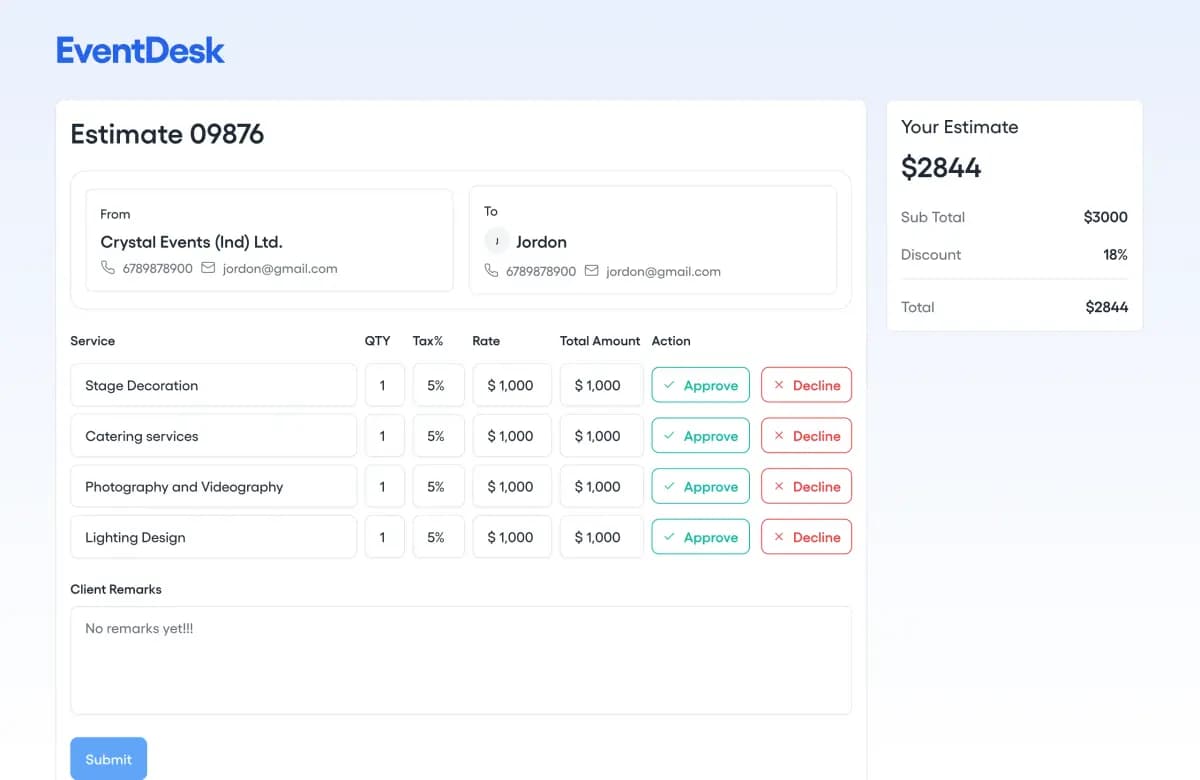Click the EventDesk logo
This screenshot has width=1200, height=780.
pos(139,50)
